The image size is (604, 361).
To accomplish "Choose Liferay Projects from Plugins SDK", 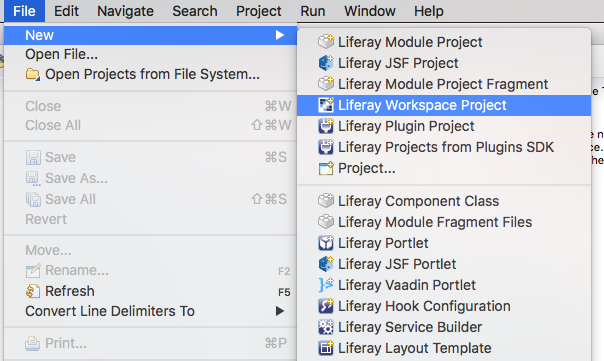I will pyautogui.click(x=444, y=147).
